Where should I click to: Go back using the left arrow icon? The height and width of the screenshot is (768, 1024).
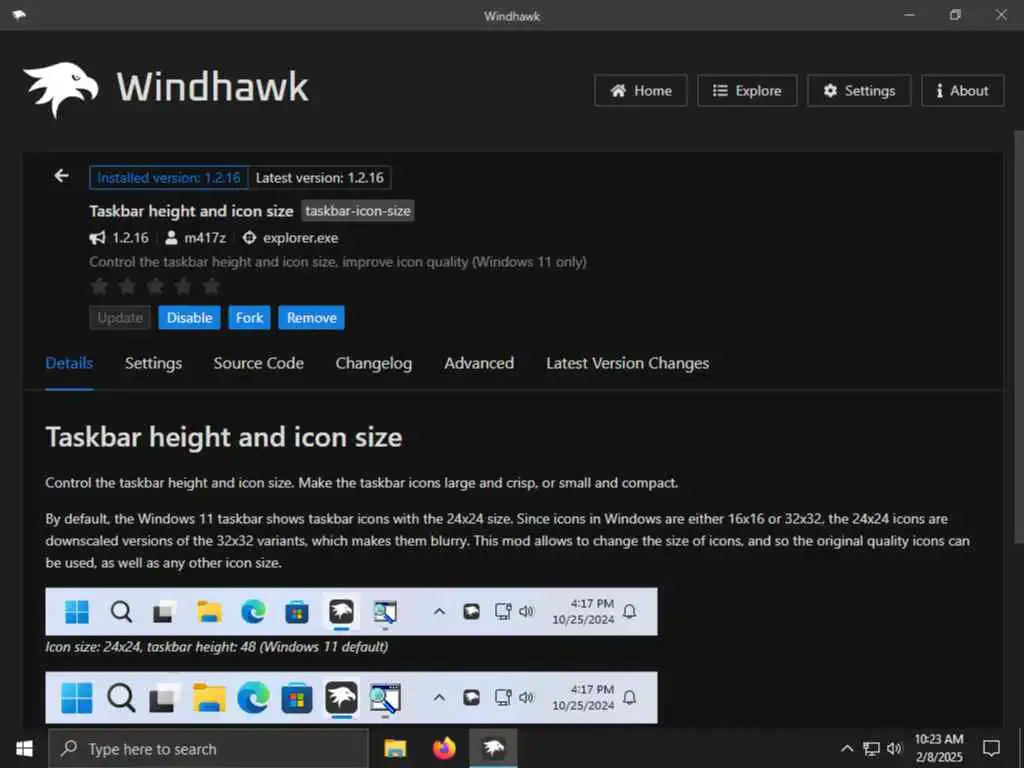tap(61, 176)
